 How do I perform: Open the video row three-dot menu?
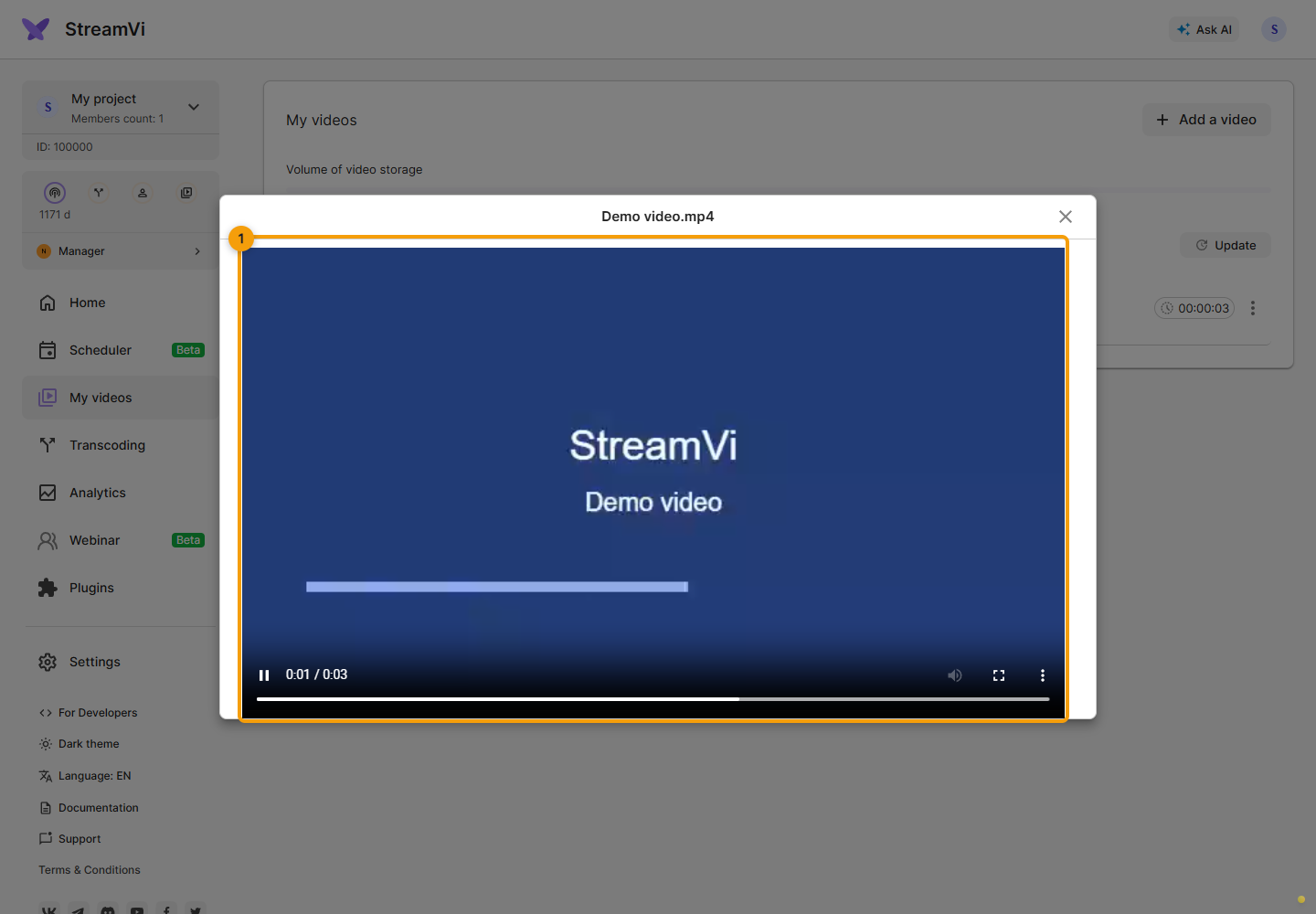pyautogui.click(x=1253, y=308)
